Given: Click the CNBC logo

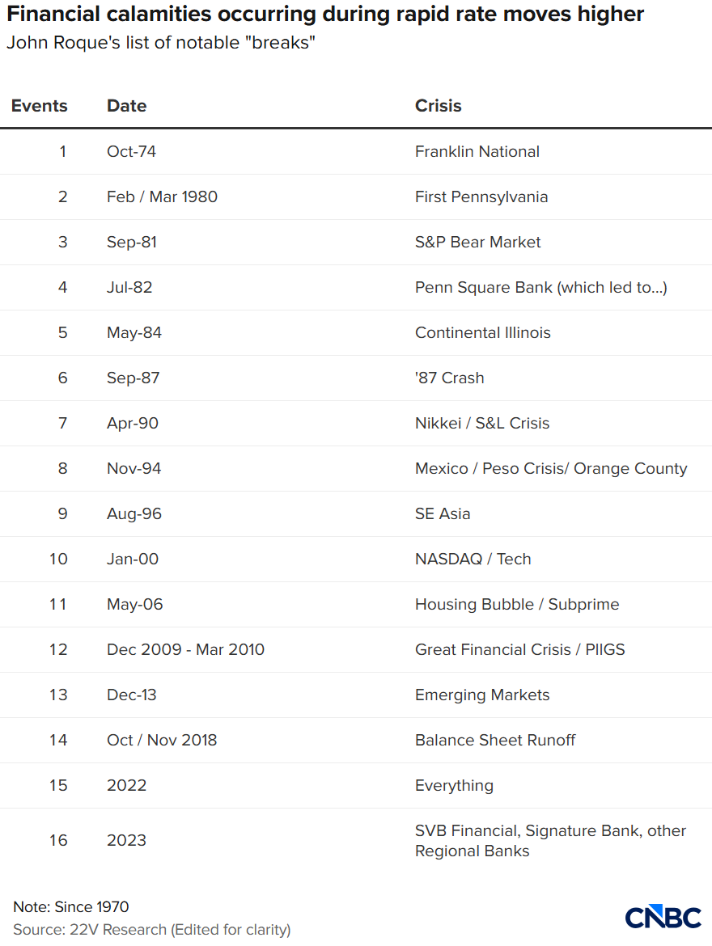Looking at the screenshot, I should [663, 918].
